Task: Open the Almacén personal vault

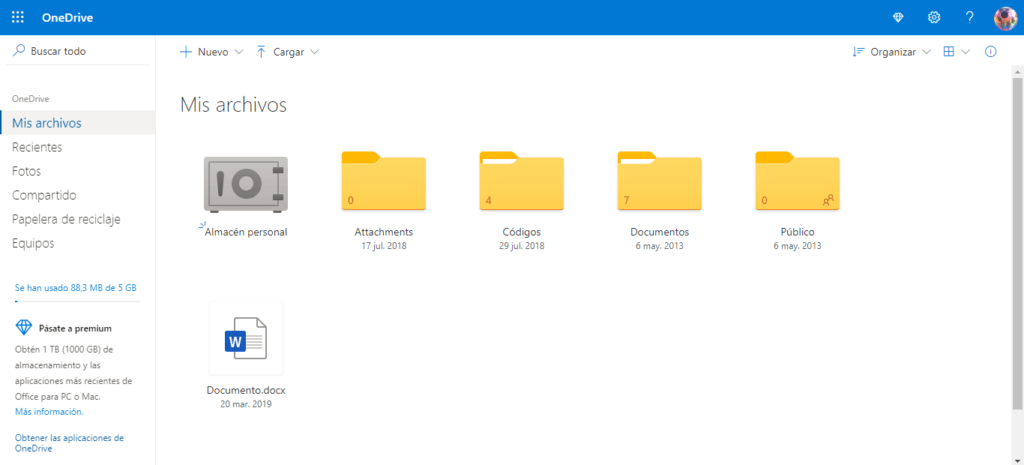Action: point(245,184)
